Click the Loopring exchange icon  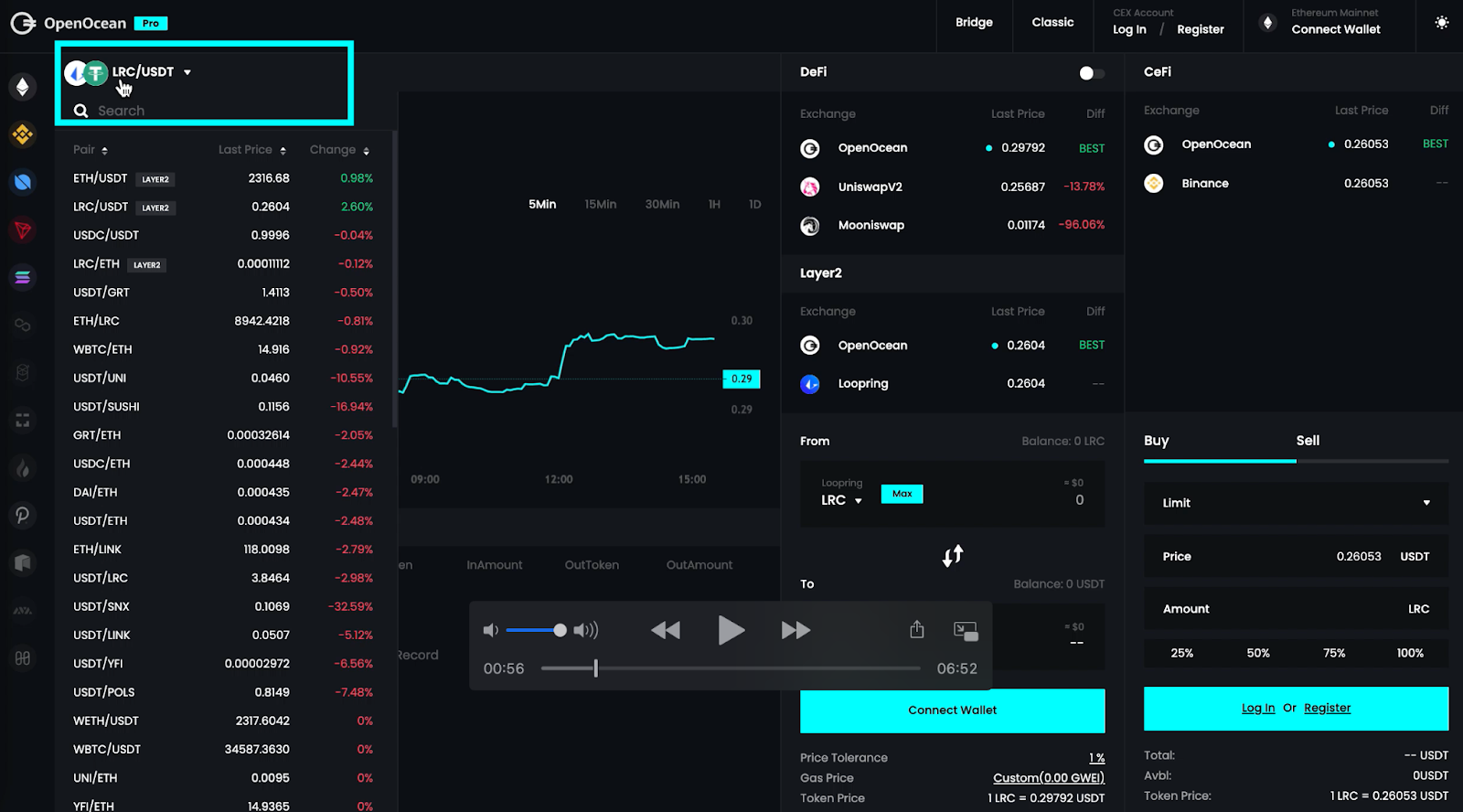[810, 384]
